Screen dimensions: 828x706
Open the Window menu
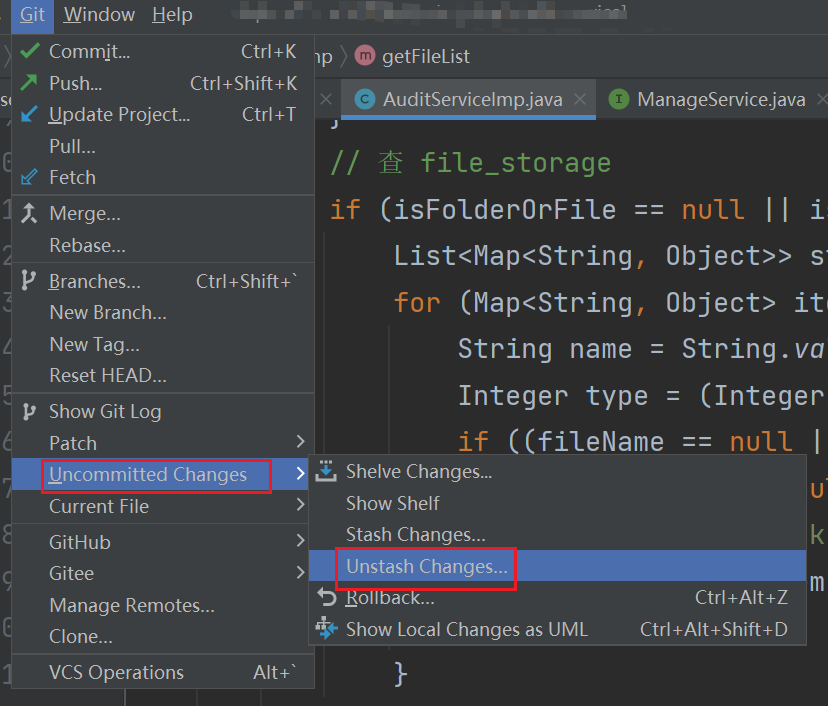click(98, 14)
